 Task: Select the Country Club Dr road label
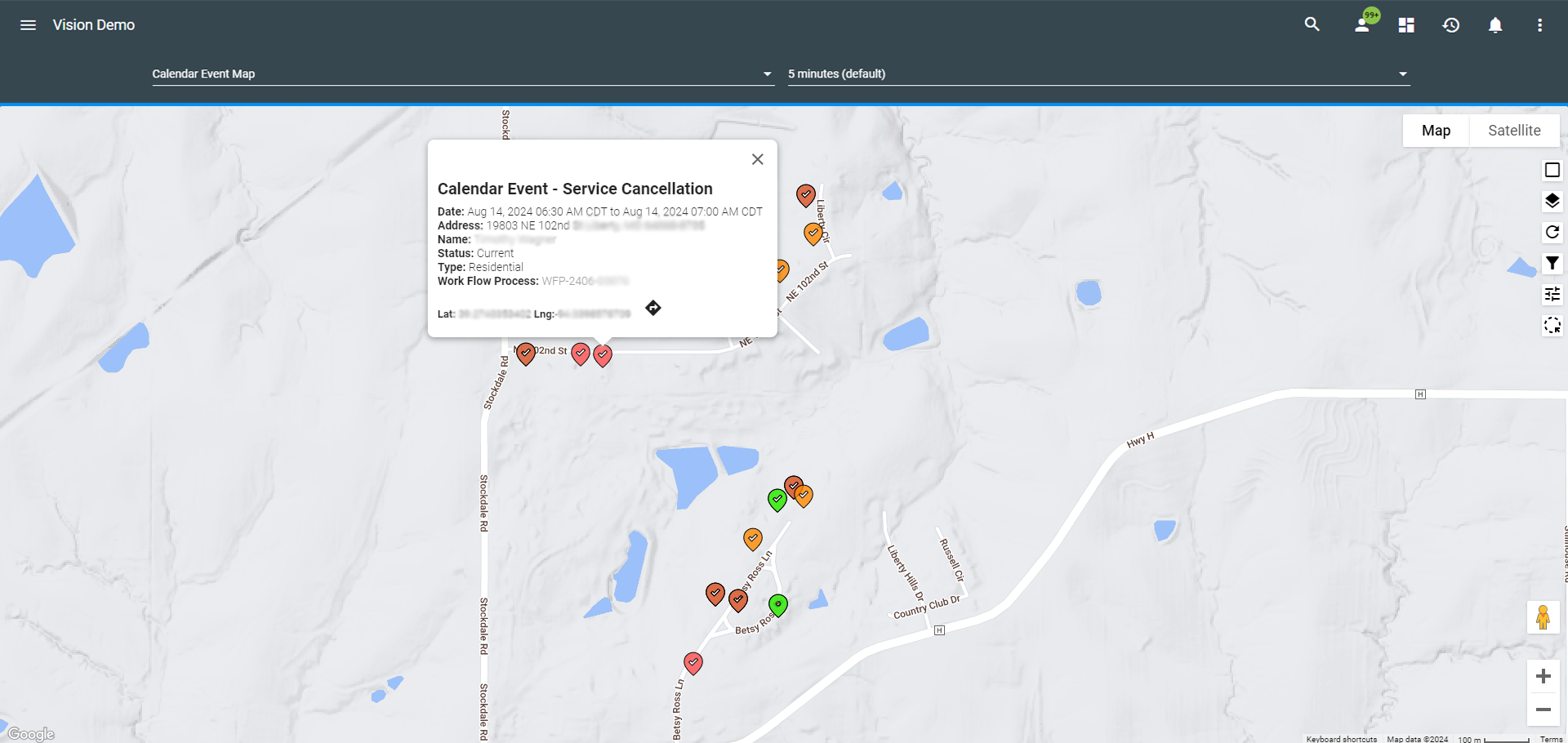tap(926, 607)
